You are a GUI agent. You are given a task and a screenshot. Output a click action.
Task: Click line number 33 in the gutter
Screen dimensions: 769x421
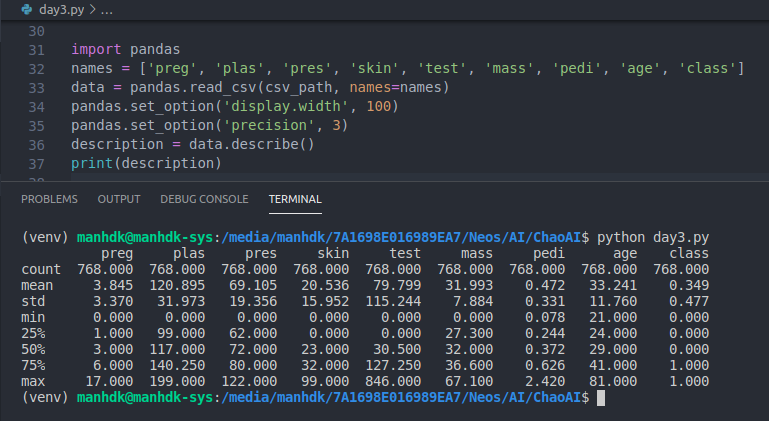click(x=38, y=87)
